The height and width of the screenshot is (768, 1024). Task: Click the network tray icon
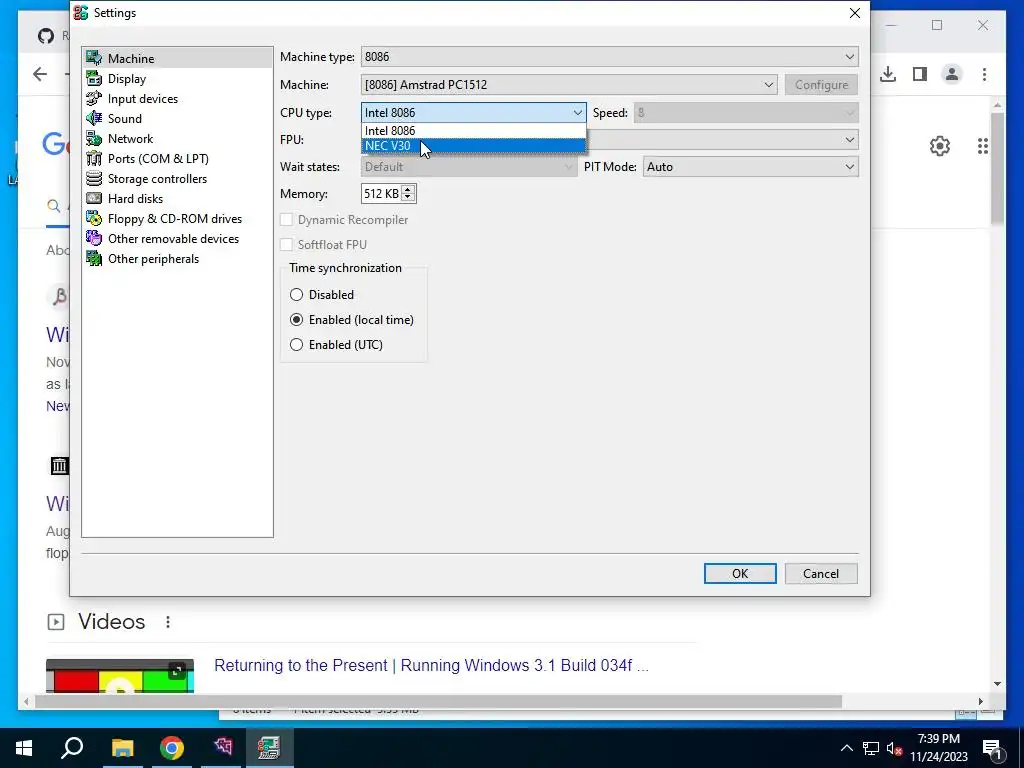tap(871, 748)
